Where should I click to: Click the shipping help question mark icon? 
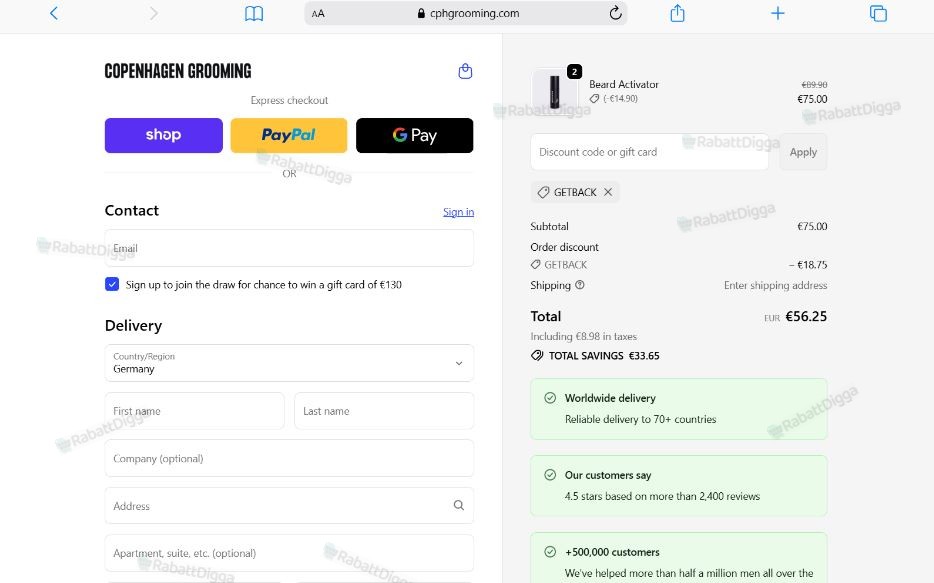[580, 285]
